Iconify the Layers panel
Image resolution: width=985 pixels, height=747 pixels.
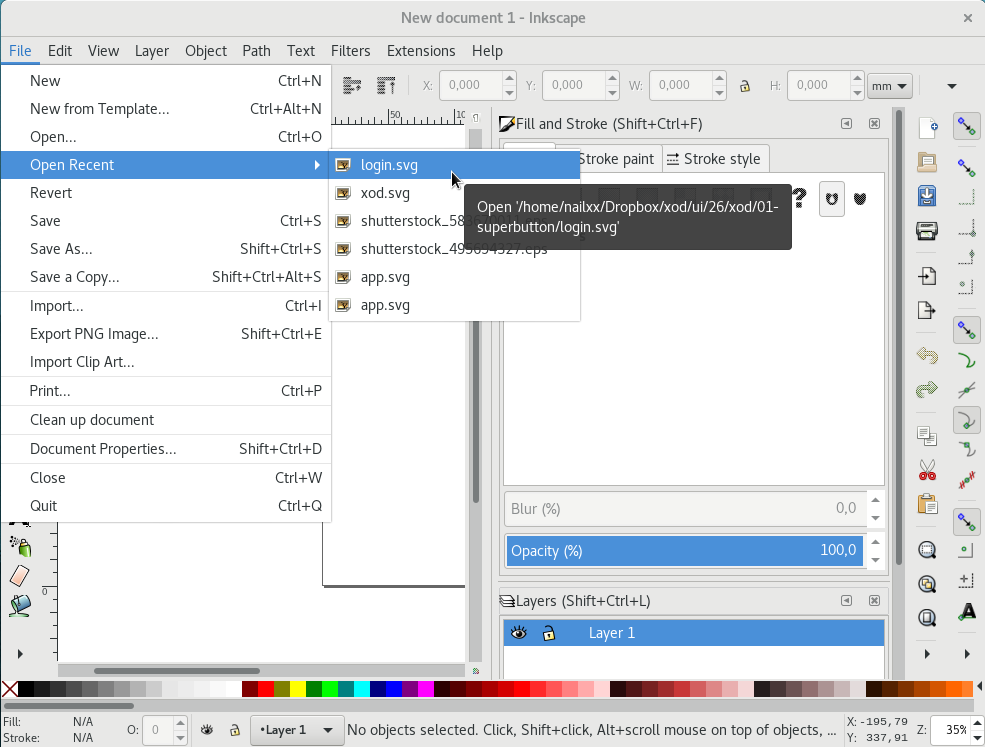click(846, 601)
